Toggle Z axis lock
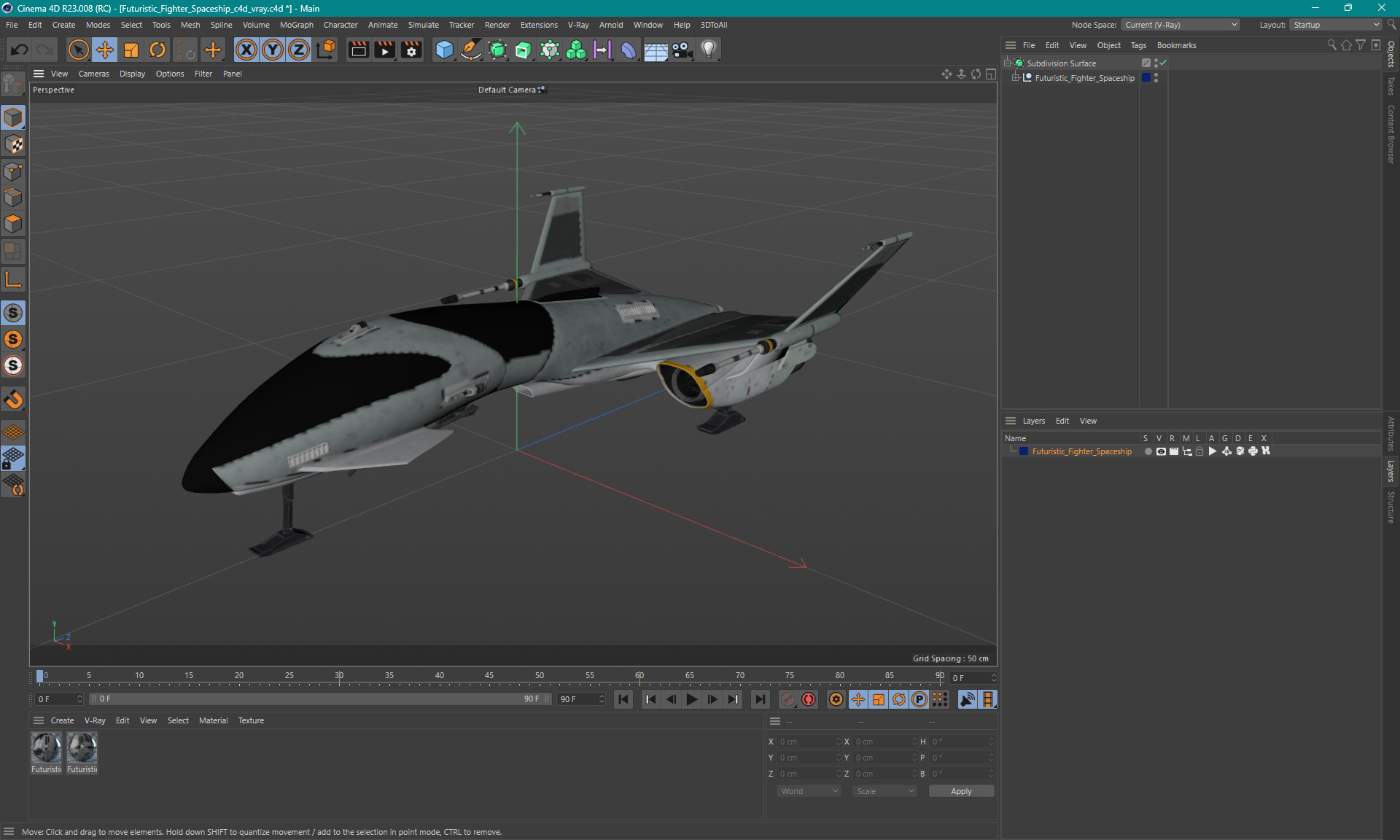 (x=299, y=50)
